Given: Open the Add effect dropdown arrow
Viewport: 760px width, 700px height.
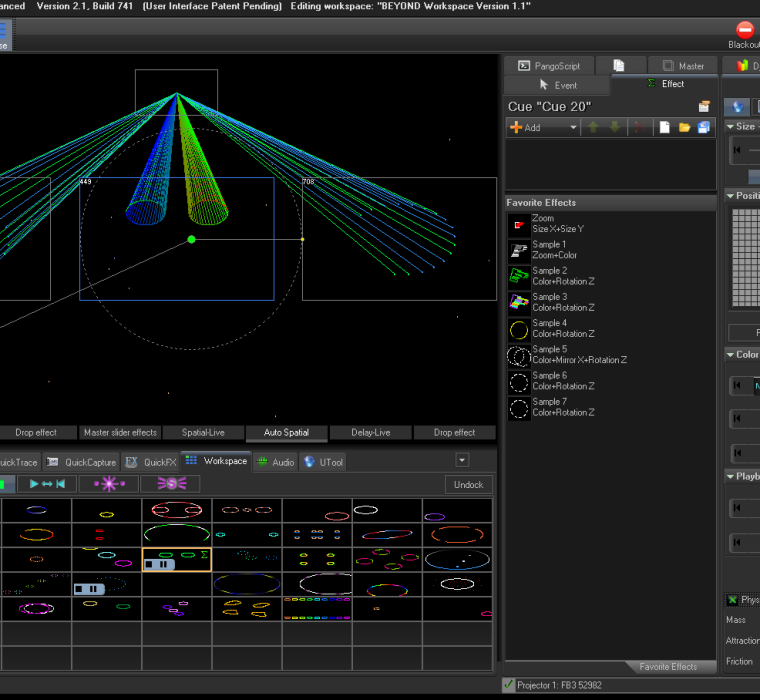Looking at the screenshot, I should coord(573,127).
